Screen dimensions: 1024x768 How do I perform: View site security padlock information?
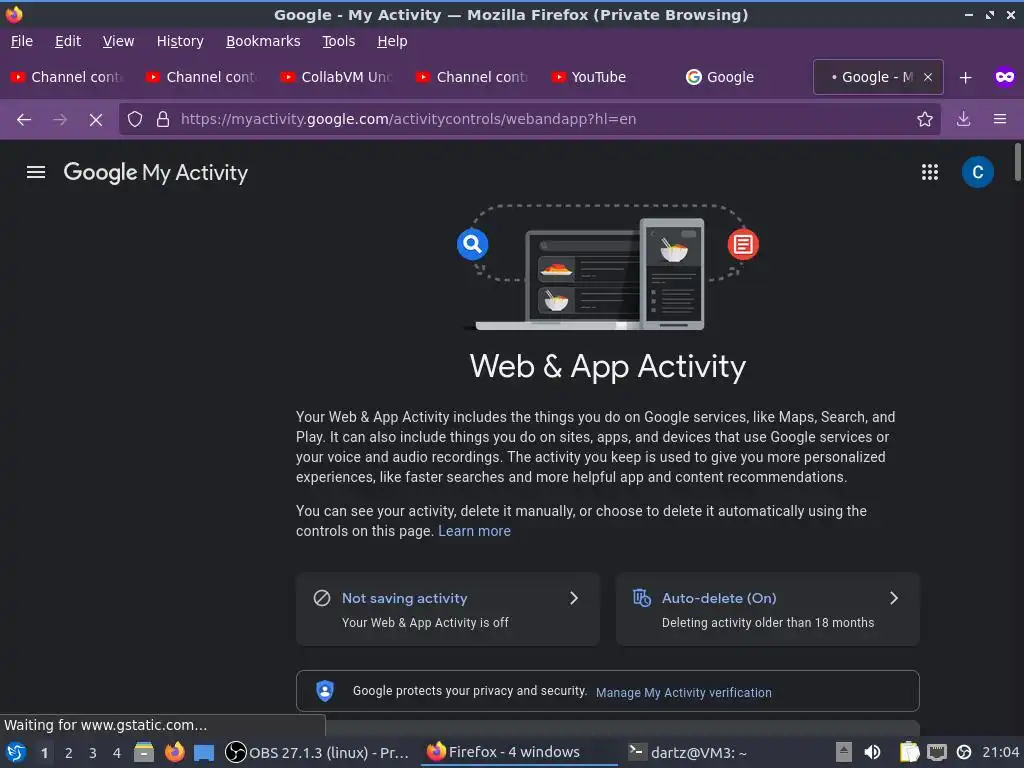pyautogui.click(x=163, y=120)
